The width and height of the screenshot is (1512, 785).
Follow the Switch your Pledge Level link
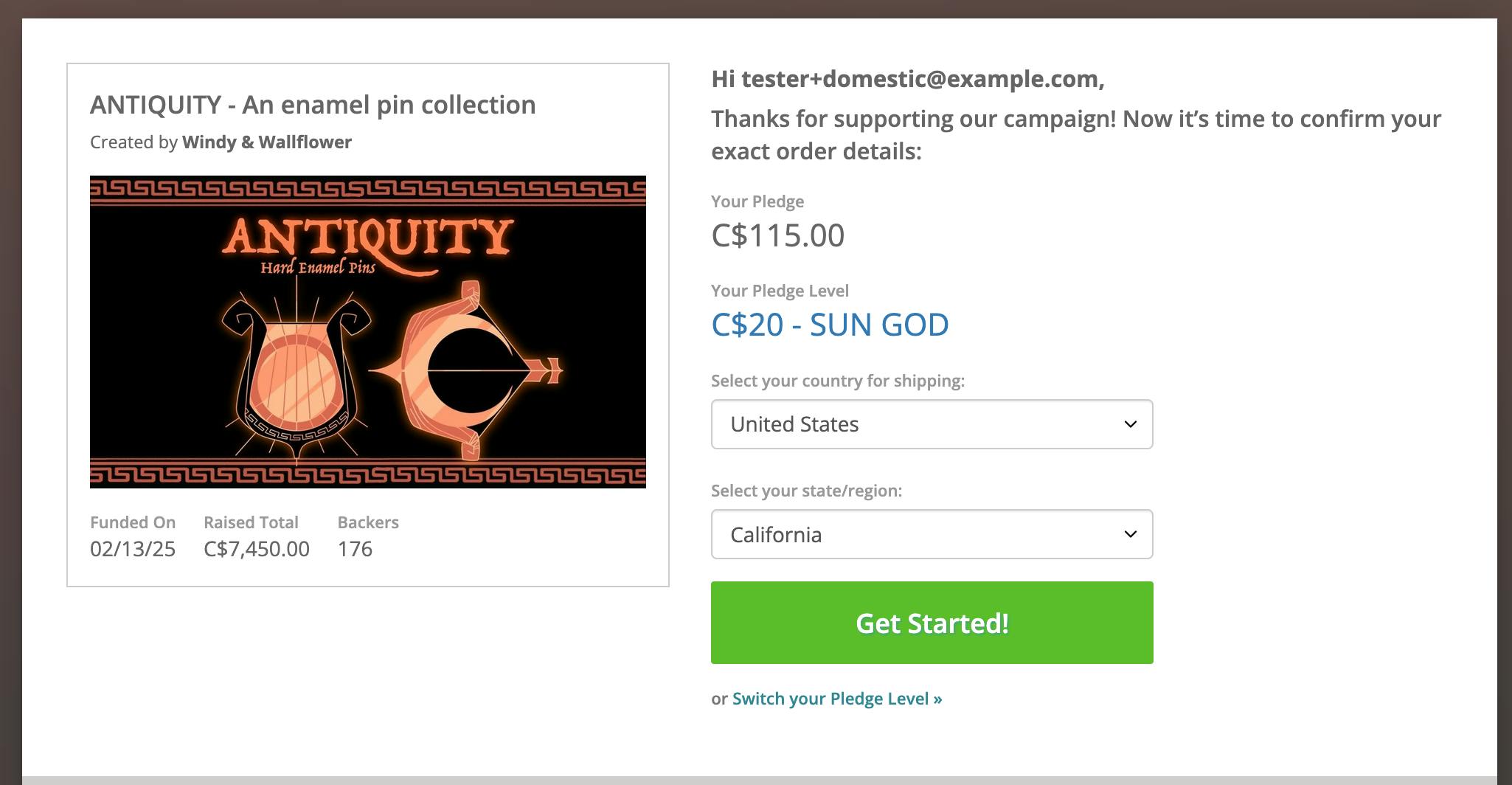coord(836,699)
